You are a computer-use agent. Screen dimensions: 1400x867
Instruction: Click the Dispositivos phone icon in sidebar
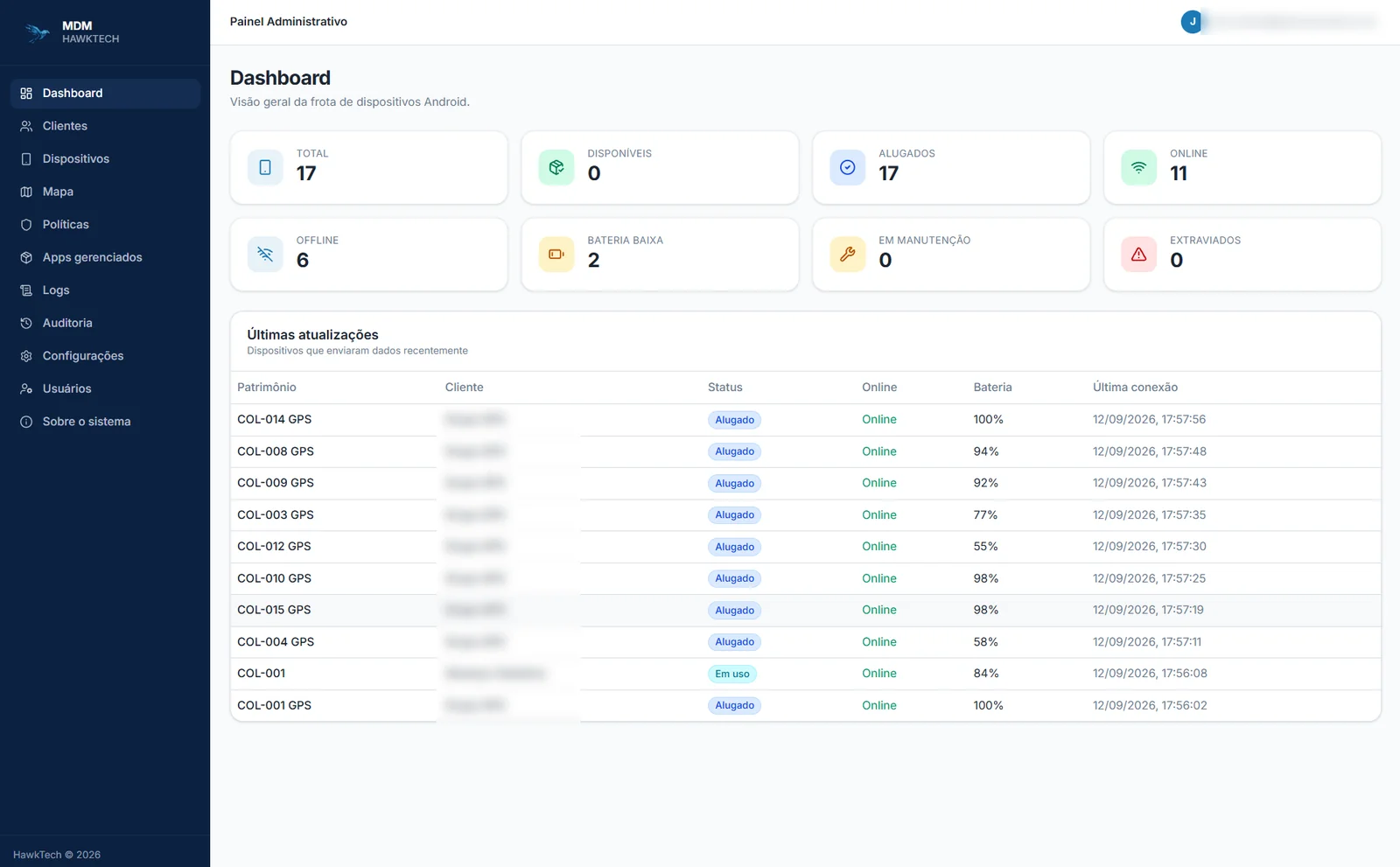[x=26, y=159]
